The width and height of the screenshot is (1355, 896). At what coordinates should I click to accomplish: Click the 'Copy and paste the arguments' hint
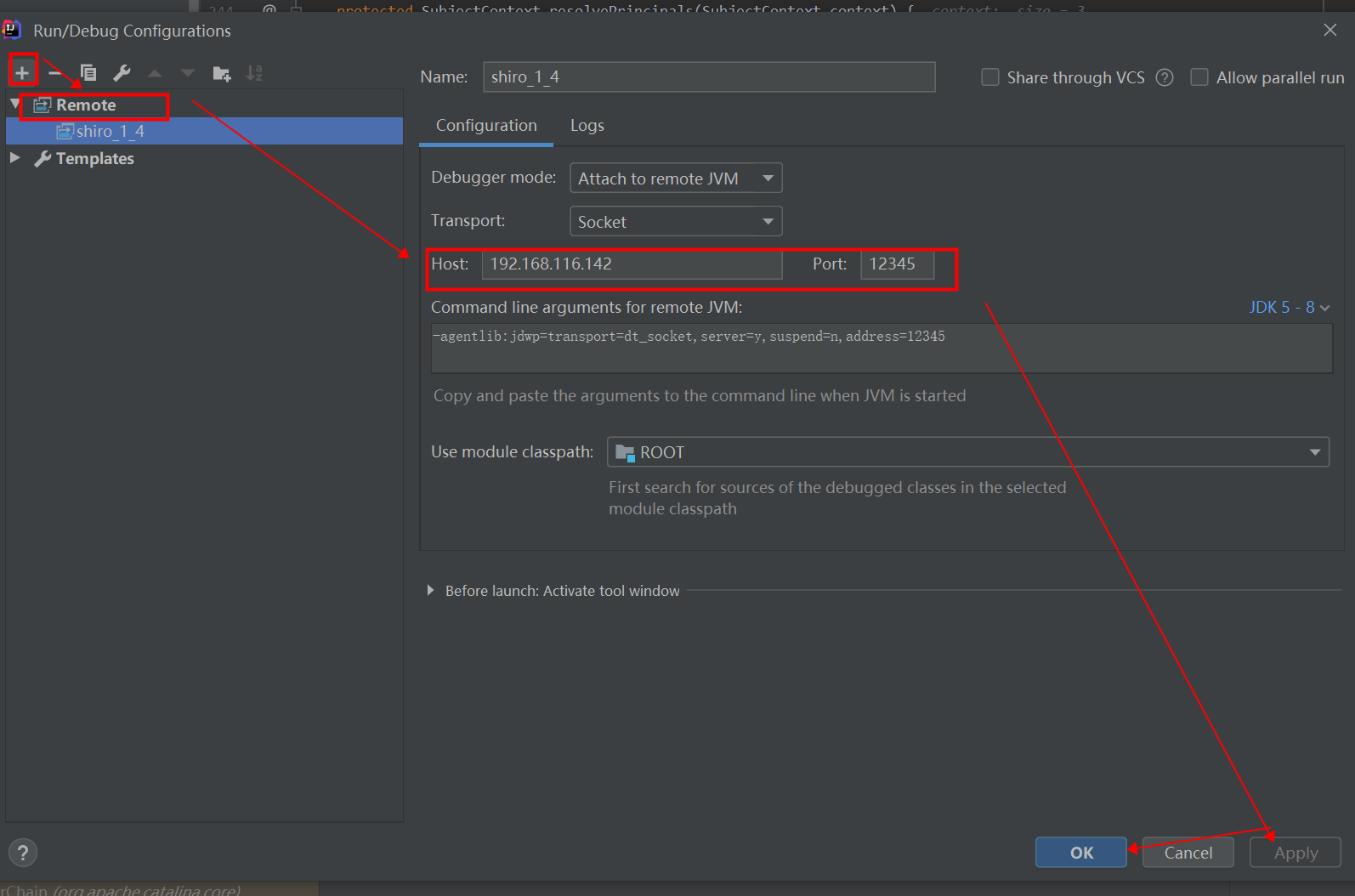pos(700,395)
